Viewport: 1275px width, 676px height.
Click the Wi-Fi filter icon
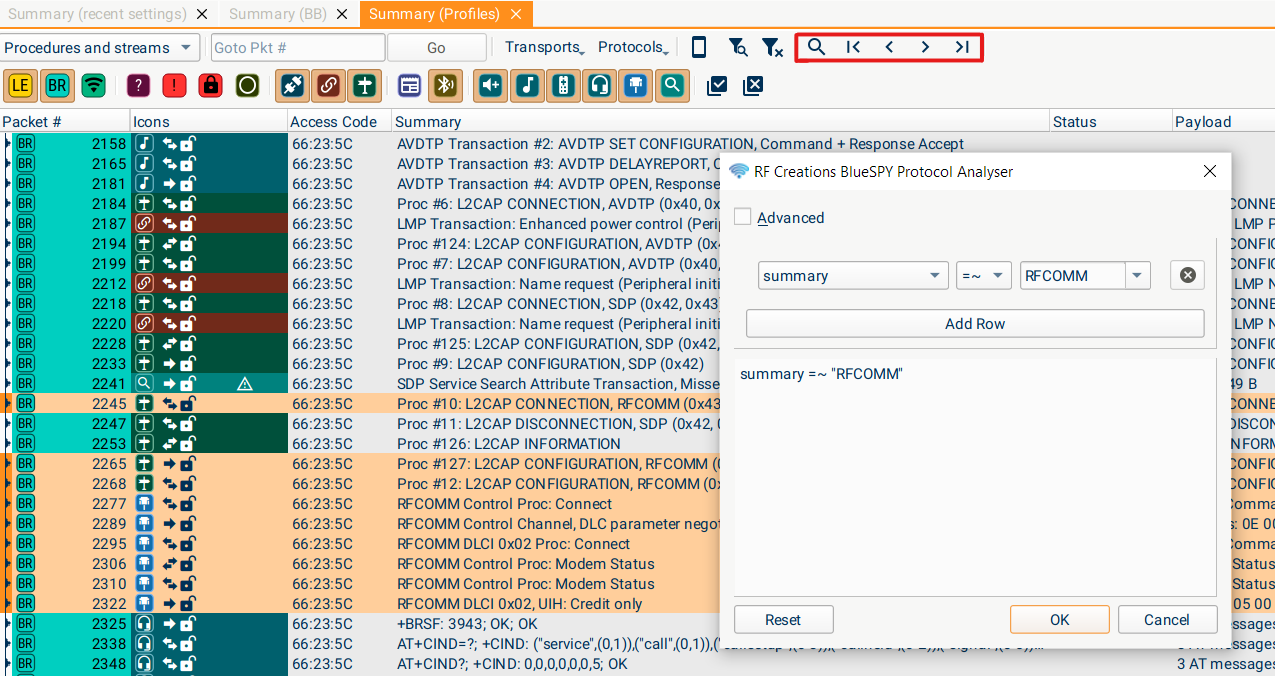pyautogui.click(x=94, y=86)
